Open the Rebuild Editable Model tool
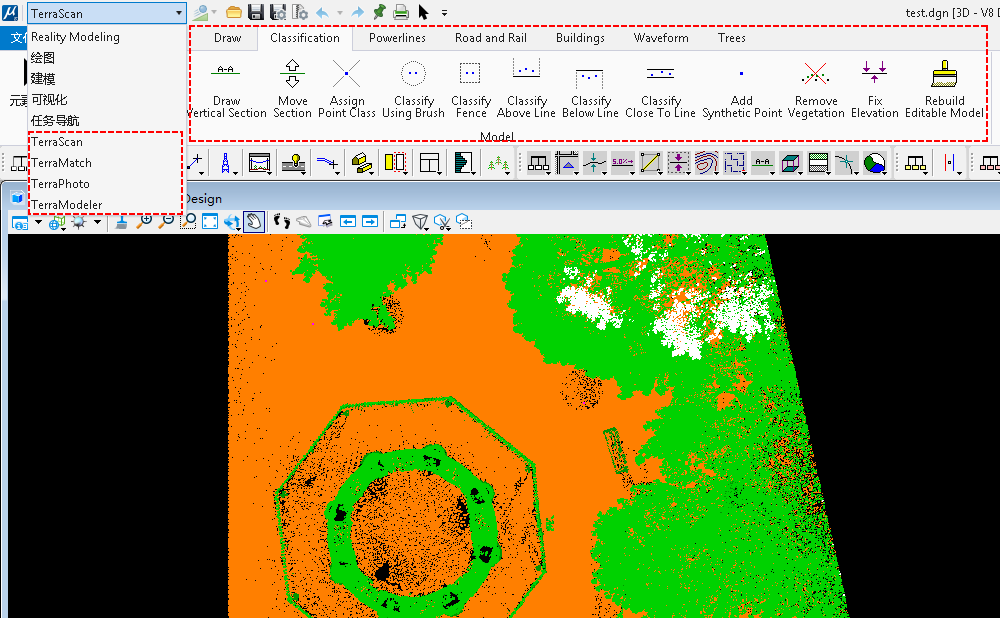1000x618 pixels. (944, 88)
